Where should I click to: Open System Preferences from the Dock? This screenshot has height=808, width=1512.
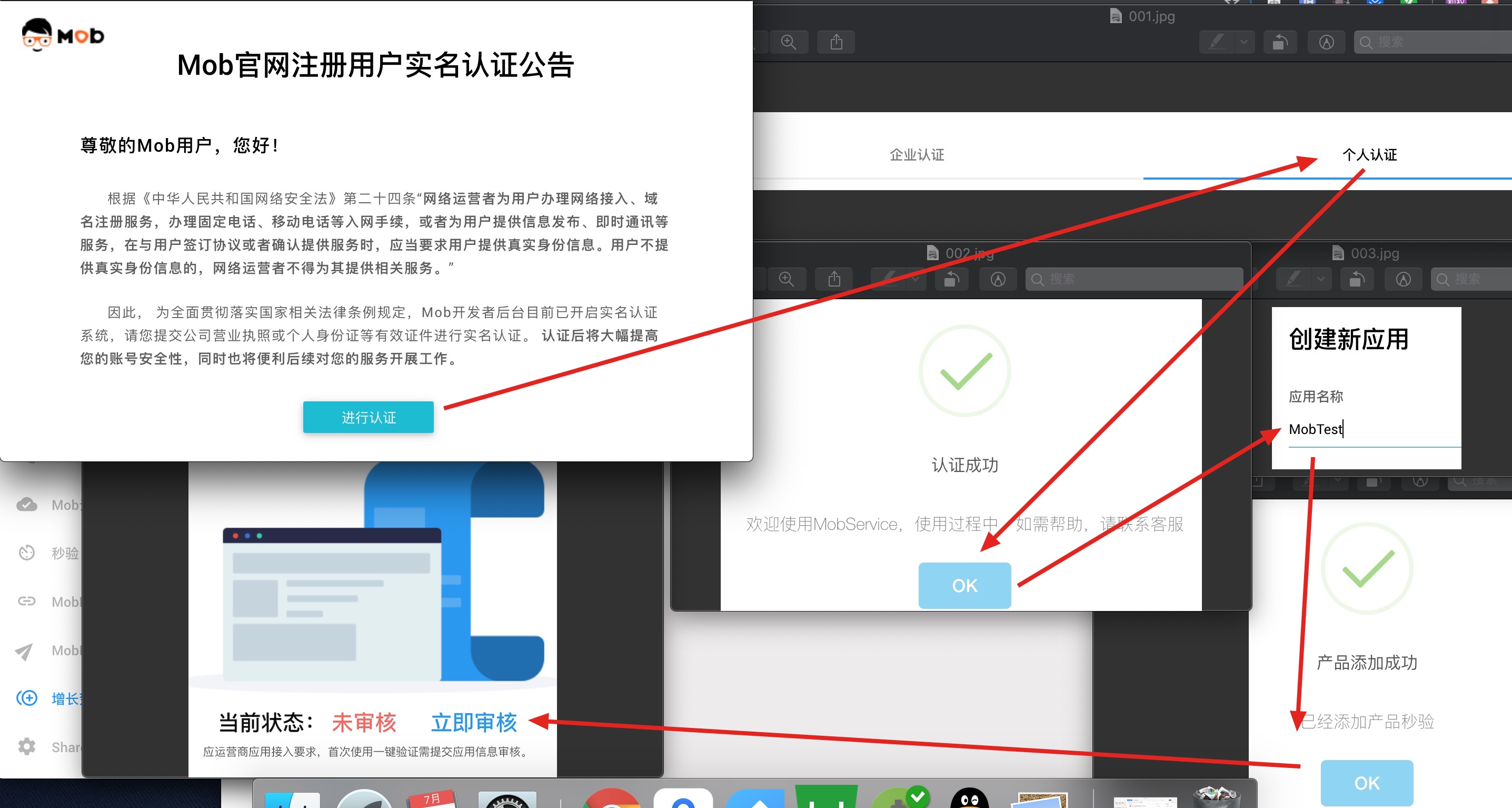click(507, 799)
